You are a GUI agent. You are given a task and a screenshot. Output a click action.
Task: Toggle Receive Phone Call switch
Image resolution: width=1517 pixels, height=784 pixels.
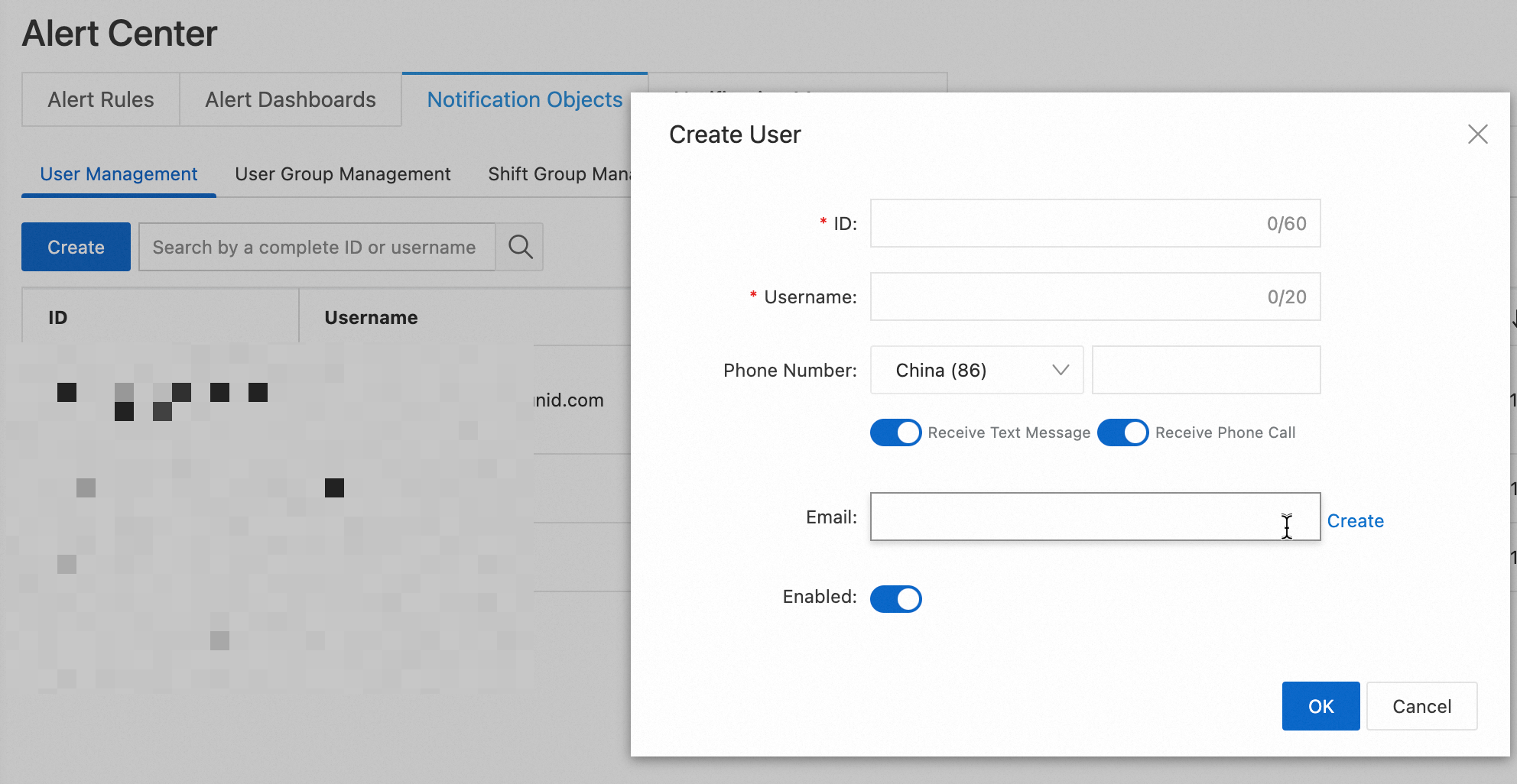[1122, 432]
